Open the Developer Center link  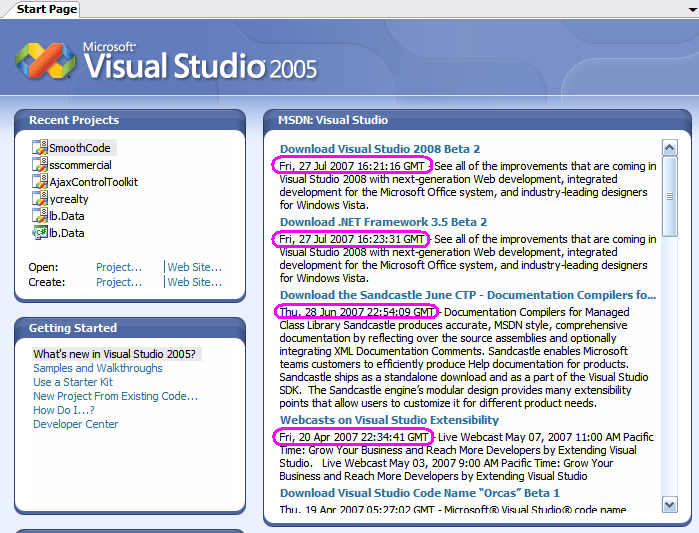pos(76,424)
